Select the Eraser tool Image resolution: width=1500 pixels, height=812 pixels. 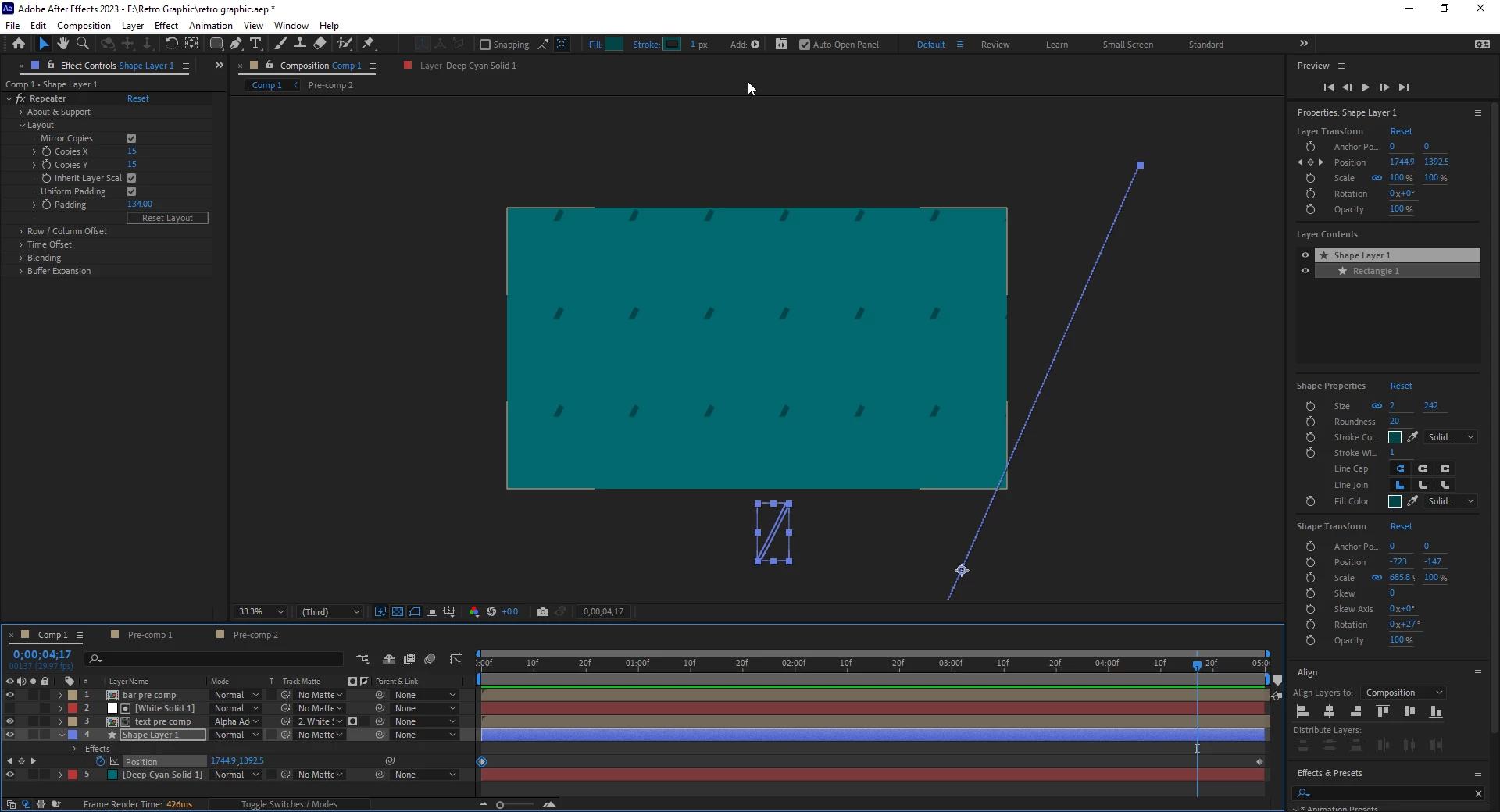320,44
